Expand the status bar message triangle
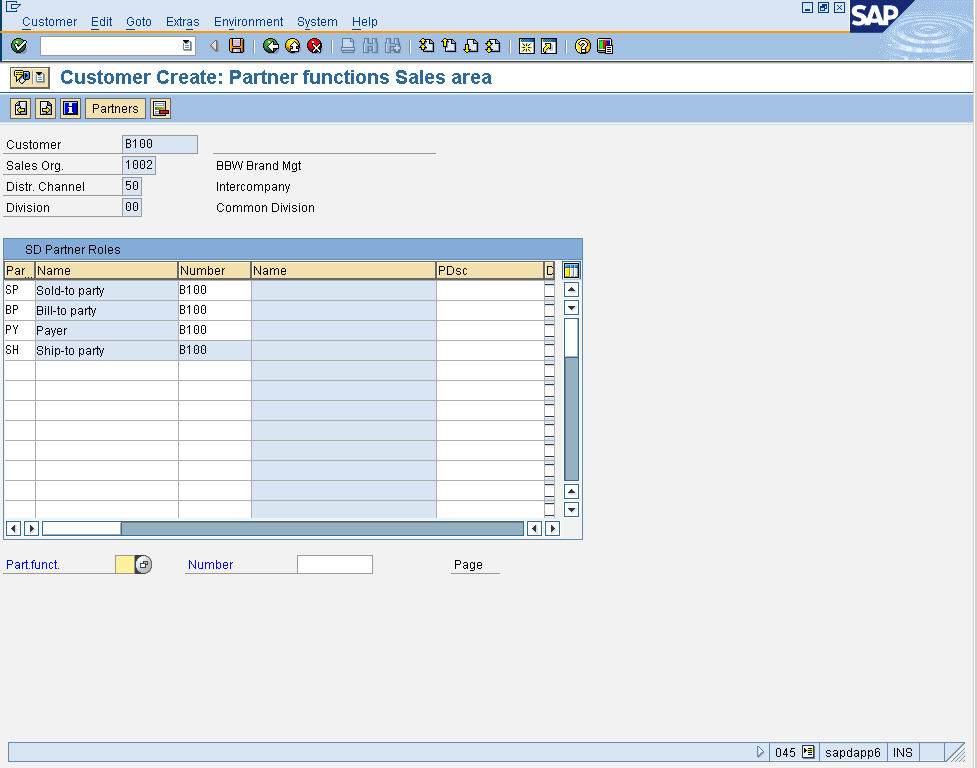 click(760, 752)
